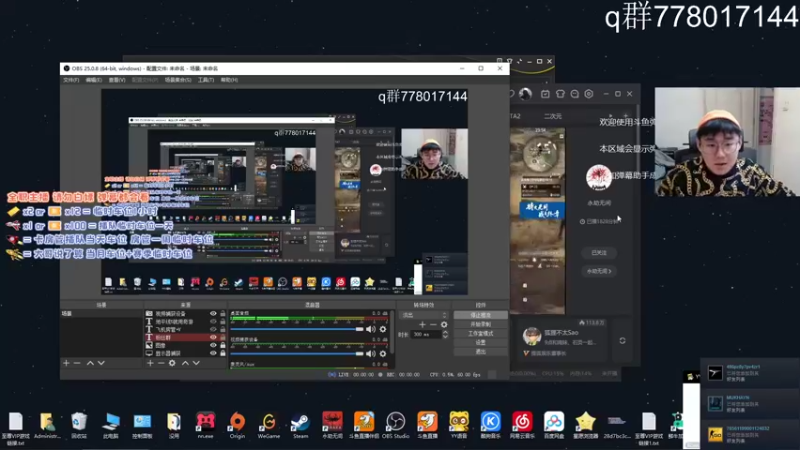Image resolution: width=800 pixels, height=450 pixels.
Task: Click Start Recording button in OBS controls
Action: pyautogui.click(x=480, y=324)
